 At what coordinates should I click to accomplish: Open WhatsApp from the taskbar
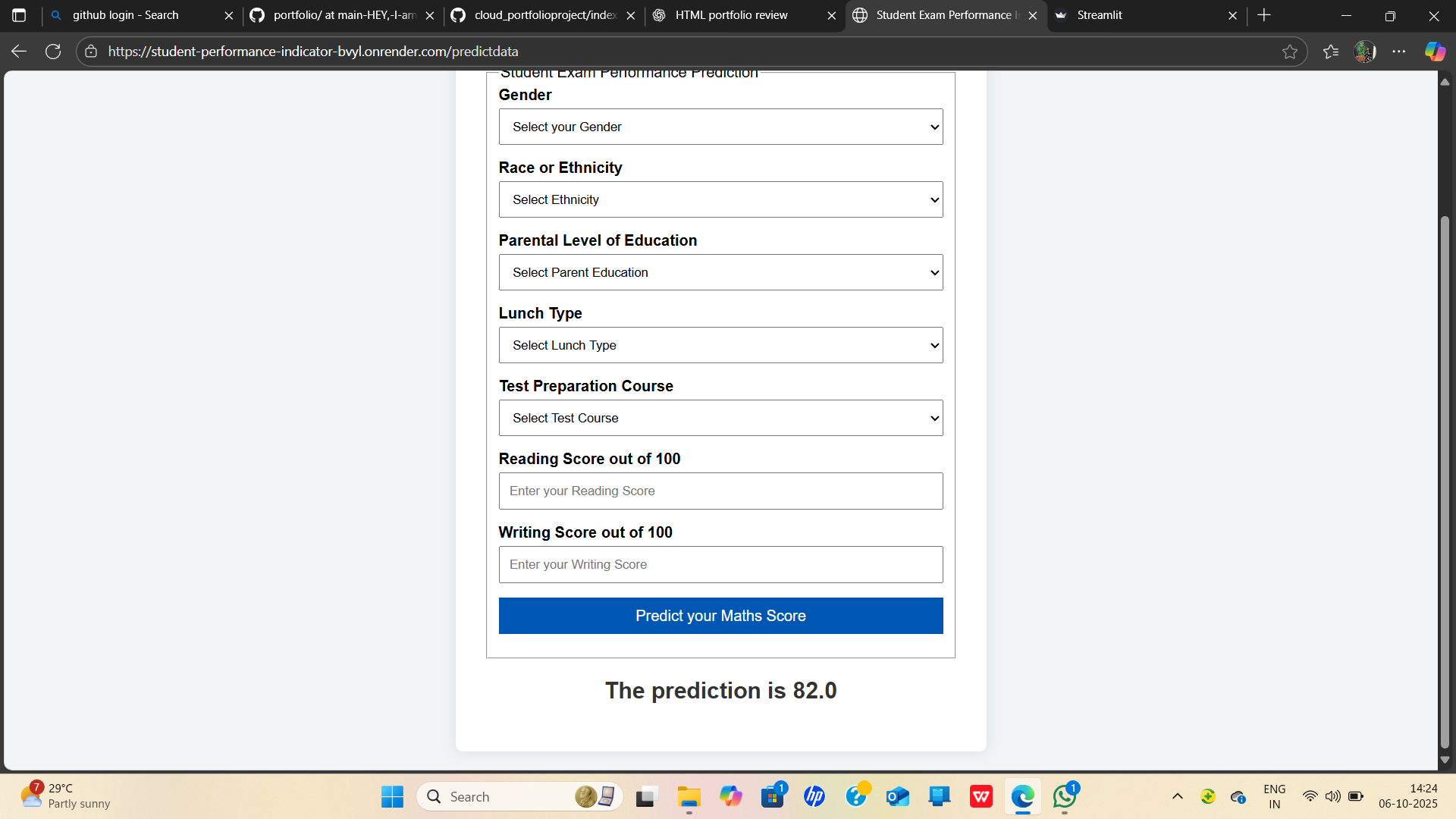click(1065, 796)
